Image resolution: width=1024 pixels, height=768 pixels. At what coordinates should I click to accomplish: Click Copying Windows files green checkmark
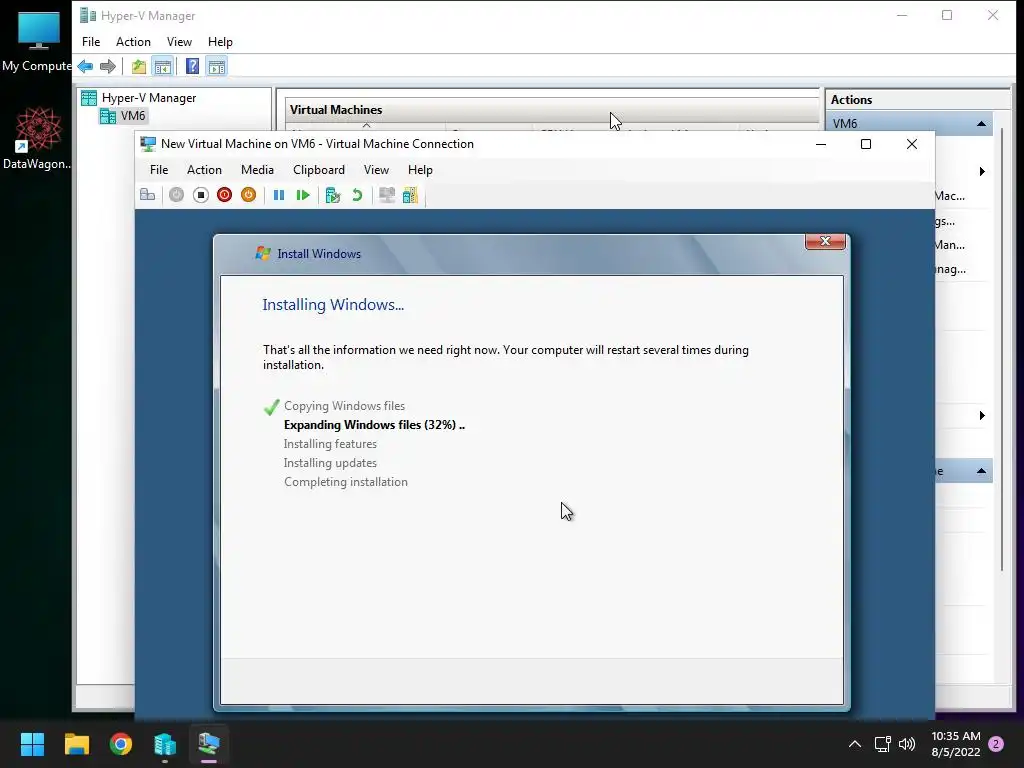(x=272, y=407)
